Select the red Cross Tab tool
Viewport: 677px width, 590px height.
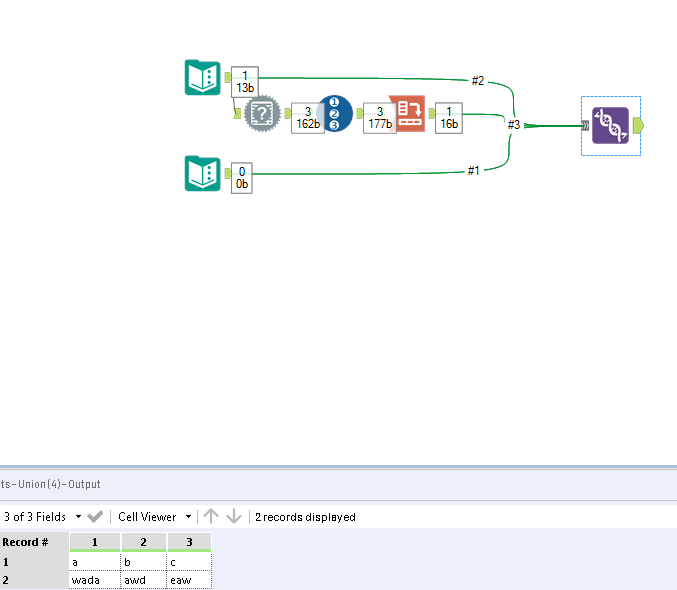click(407, 114)
